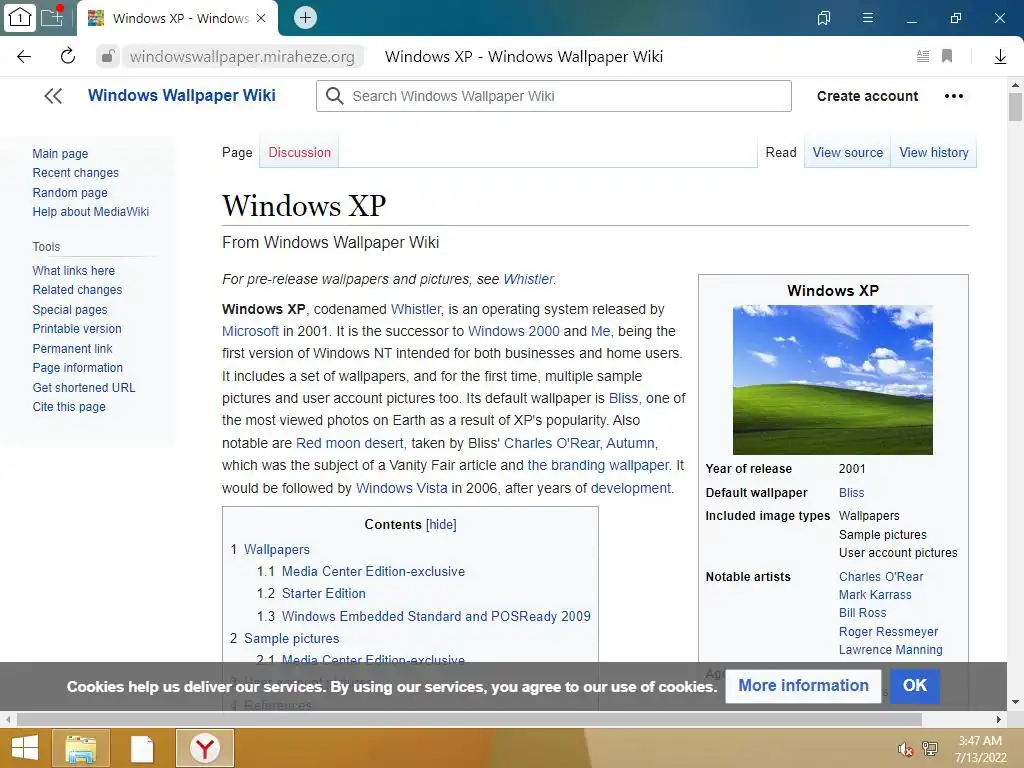Open What links here
This screenshot has height=768, width=1024.
click(x=74, y=270)
